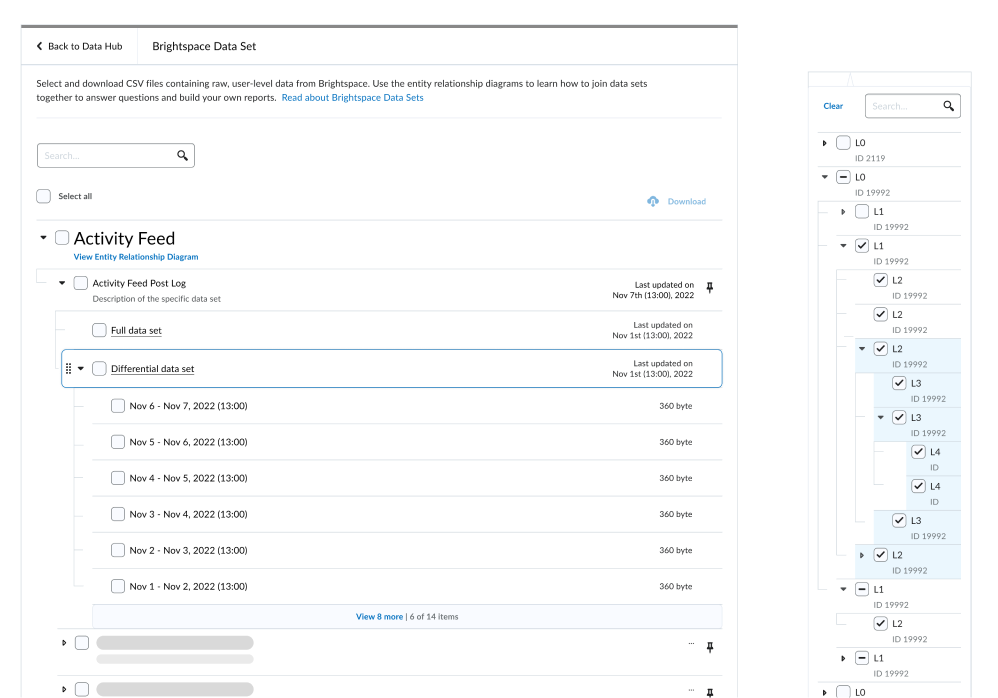Click the tree panel search magnifier icon

click(948, 106)
